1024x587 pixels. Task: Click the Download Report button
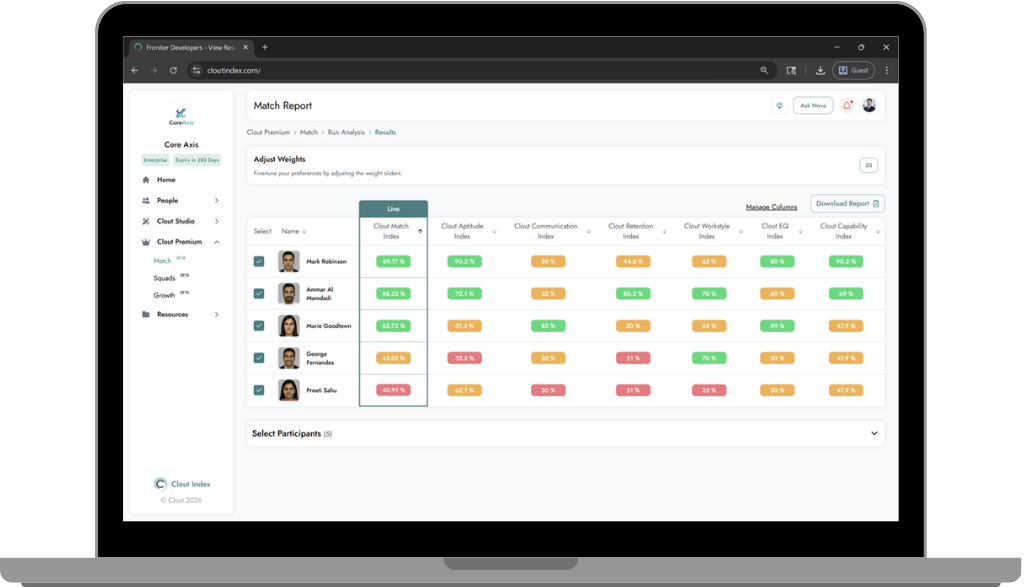pos(847,203)
